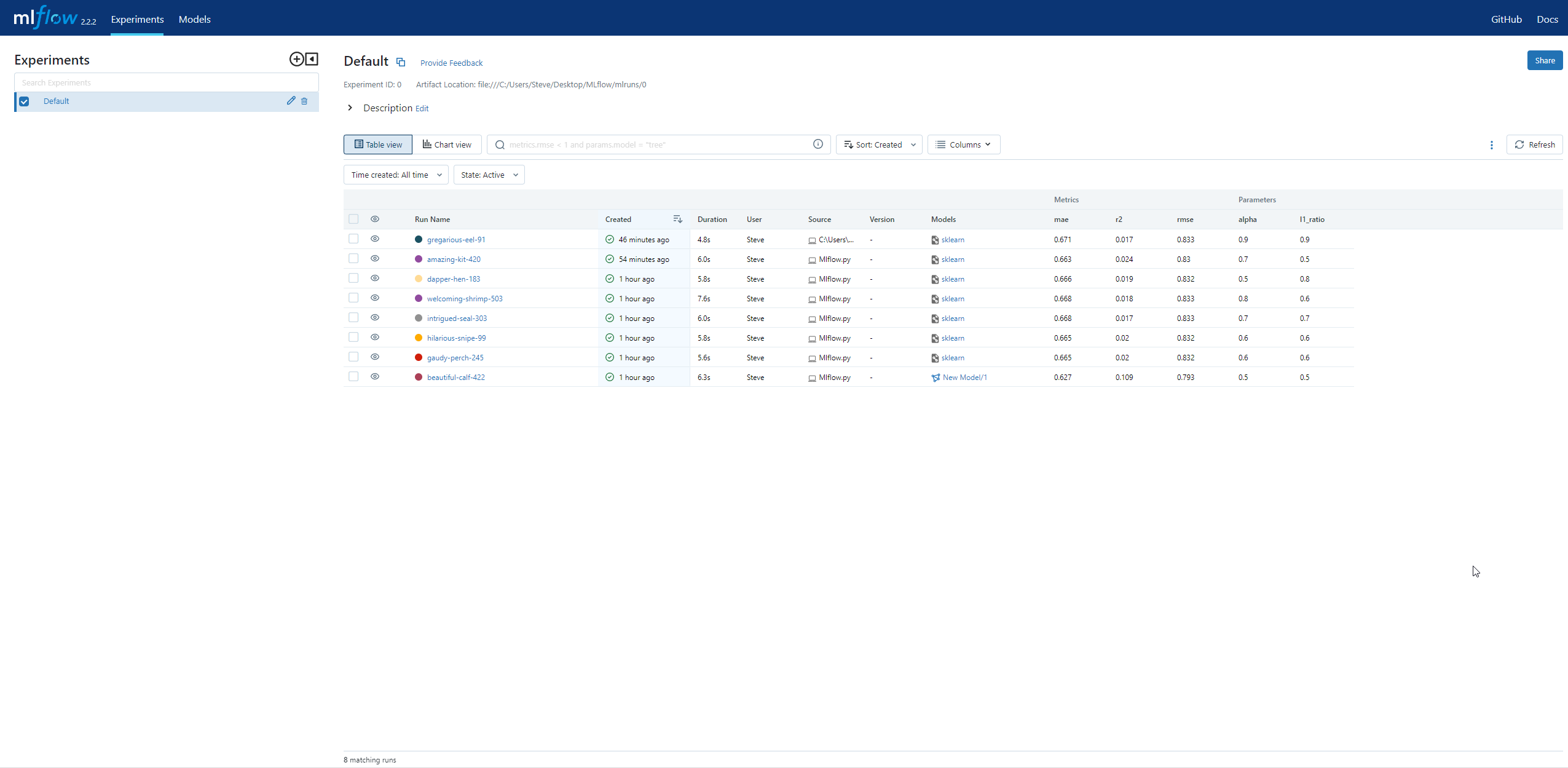Click the runs search filter input box
This screenshot has height=768, width=1568.
[x=658, y=144]
